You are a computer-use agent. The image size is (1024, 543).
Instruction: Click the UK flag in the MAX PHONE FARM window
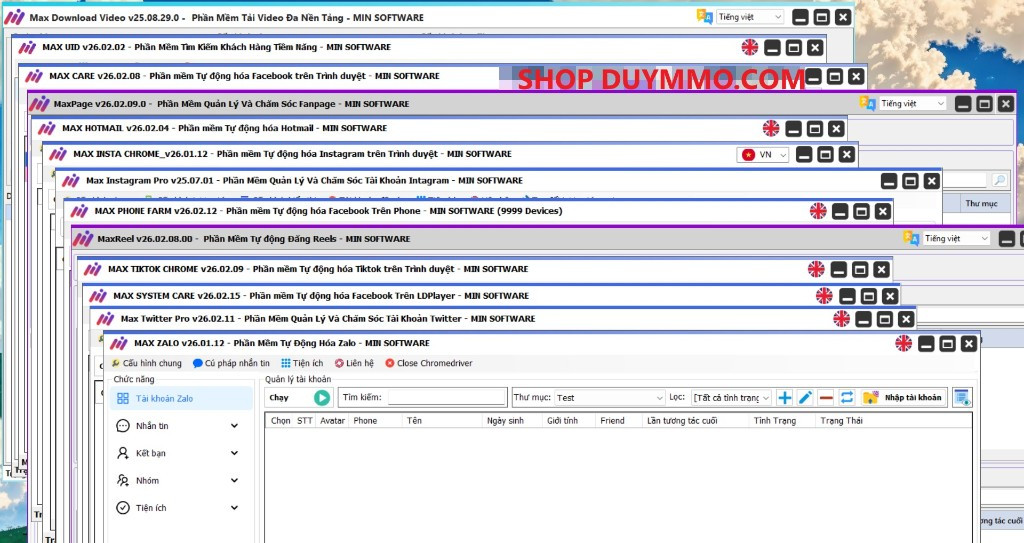tap(818, 211)
